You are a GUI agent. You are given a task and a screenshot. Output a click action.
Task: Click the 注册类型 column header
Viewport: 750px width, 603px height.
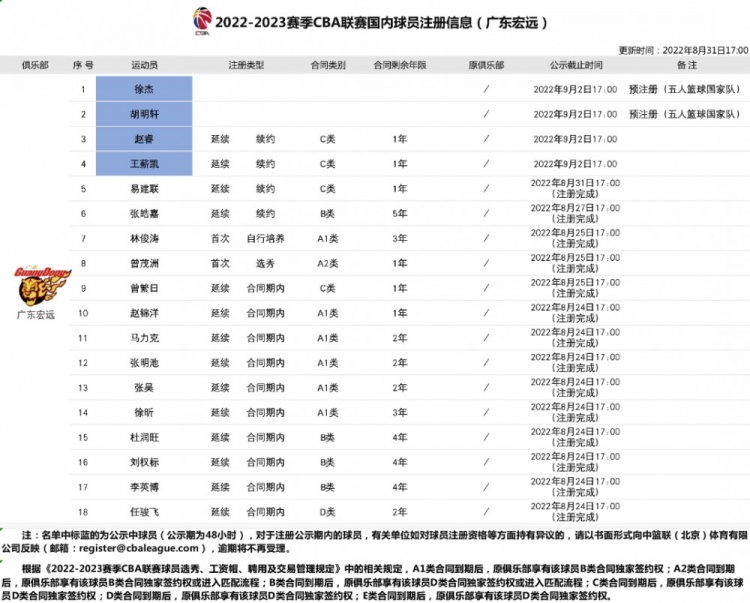pos(246,65)
